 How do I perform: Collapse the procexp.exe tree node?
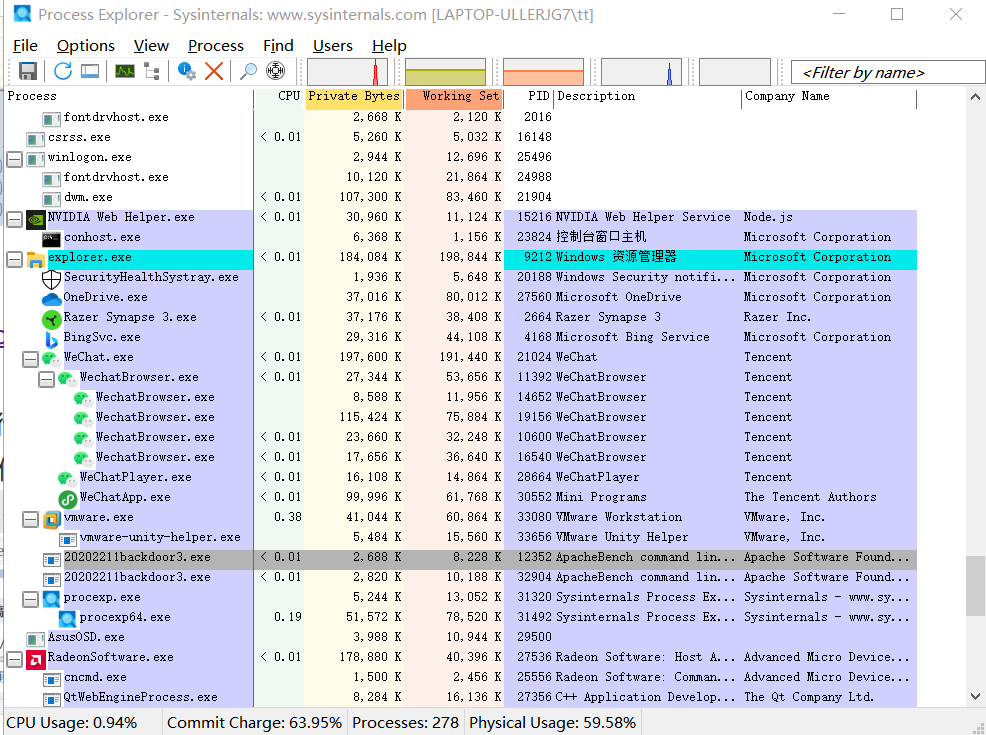[30, 599]
